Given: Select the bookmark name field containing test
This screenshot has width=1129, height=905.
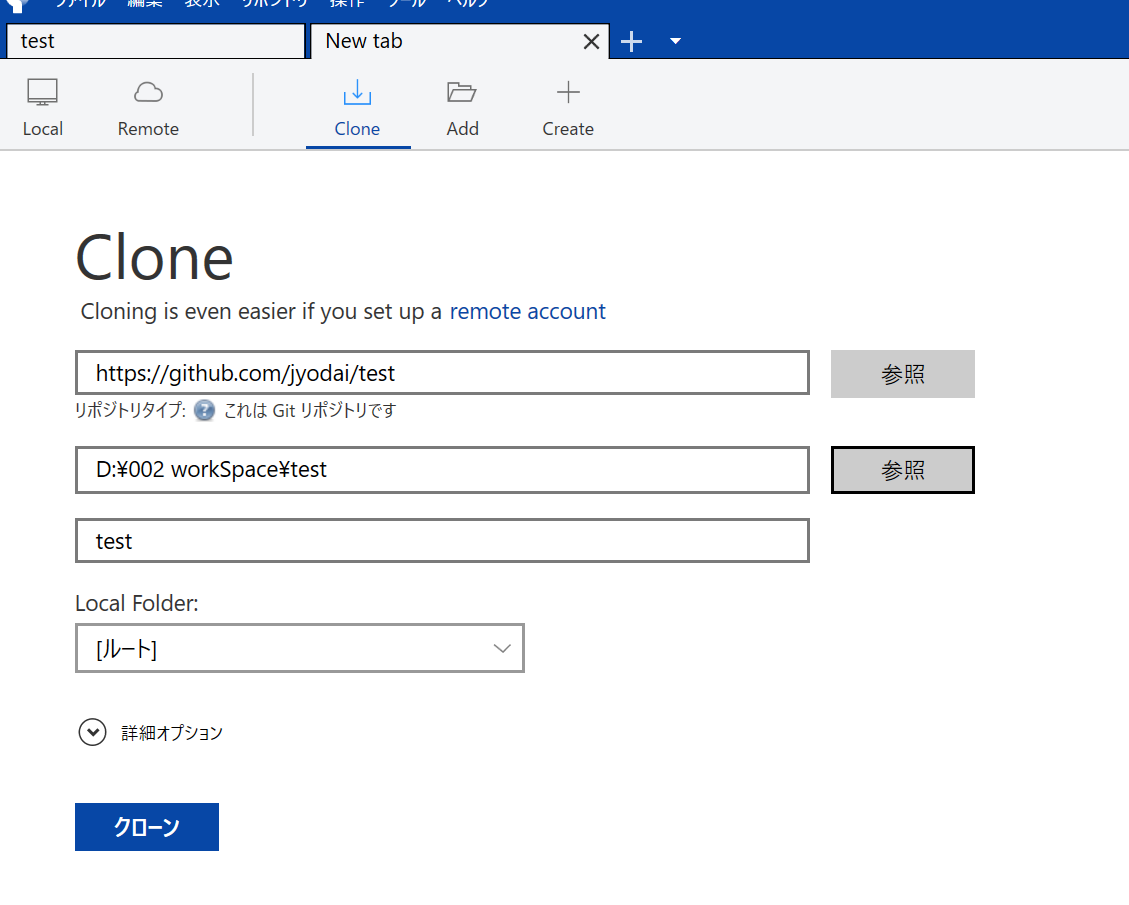Looking at the screenshot, I should point(440,541).
